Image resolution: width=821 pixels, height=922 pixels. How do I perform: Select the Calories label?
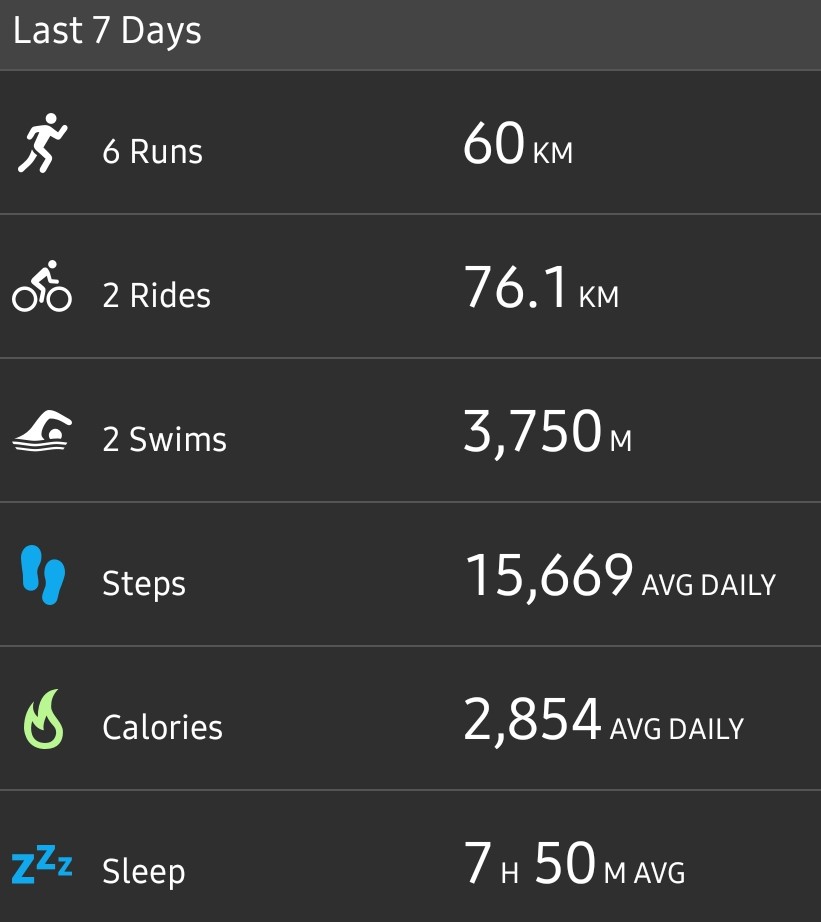tap(162, 728)
